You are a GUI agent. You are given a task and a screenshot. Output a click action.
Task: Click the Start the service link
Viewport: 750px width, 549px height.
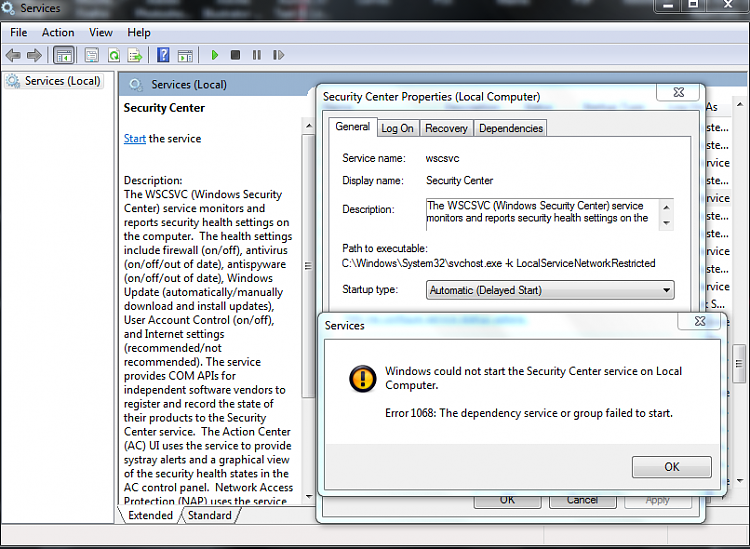point(134,139)
